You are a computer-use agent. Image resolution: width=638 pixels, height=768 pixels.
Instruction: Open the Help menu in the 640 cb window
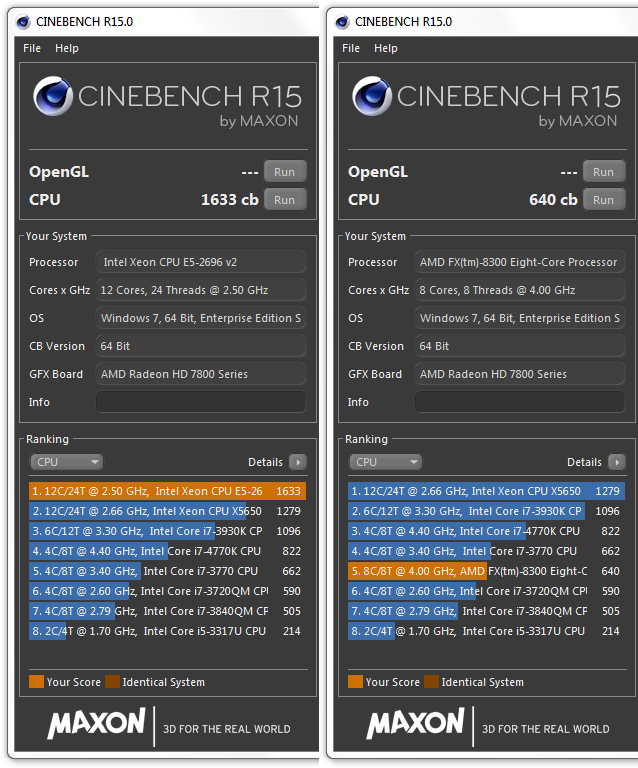[385, 48]
